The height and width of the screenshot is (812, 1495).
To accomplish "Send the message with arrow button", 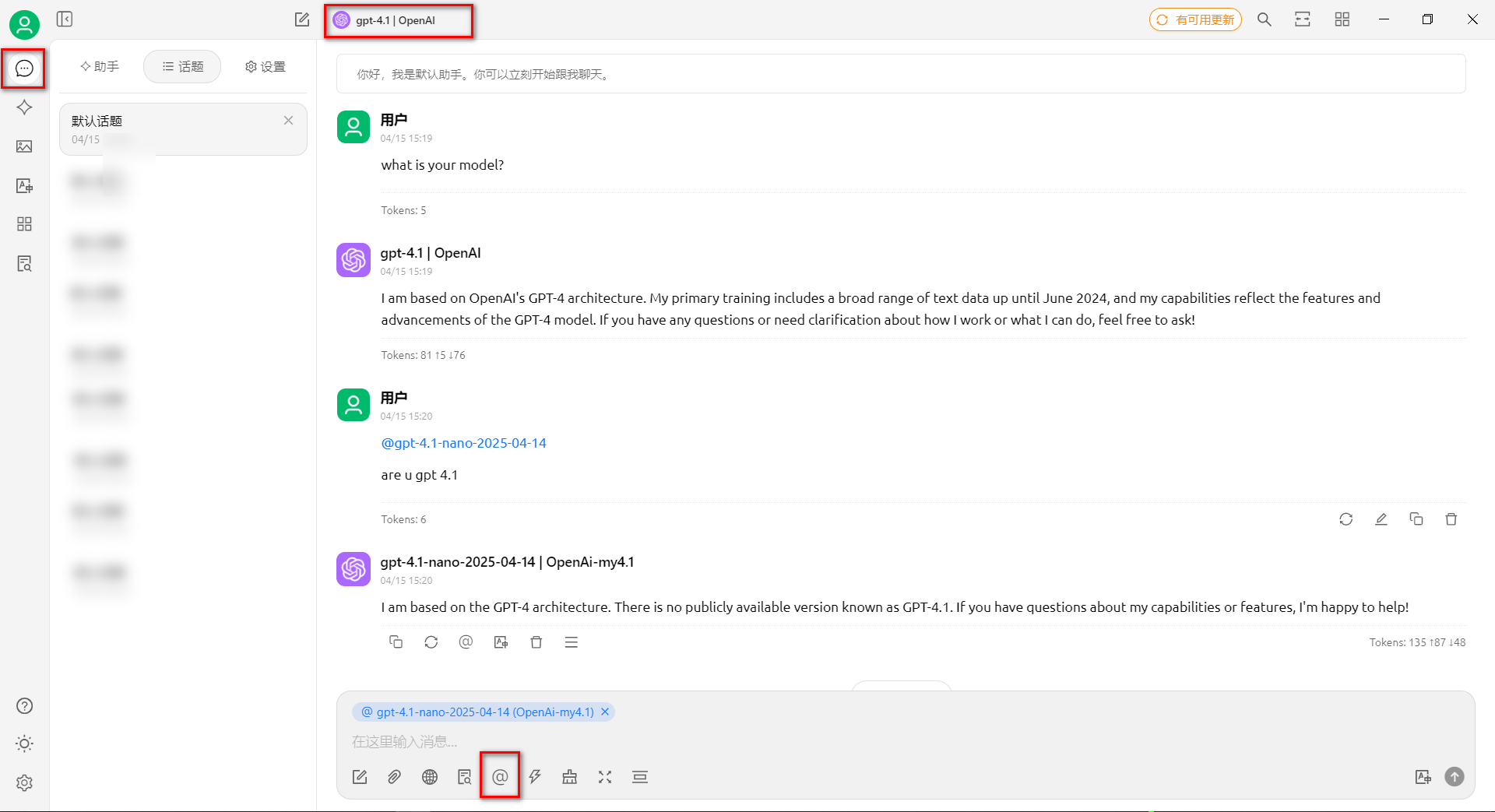I will (x=1455, y=776).
